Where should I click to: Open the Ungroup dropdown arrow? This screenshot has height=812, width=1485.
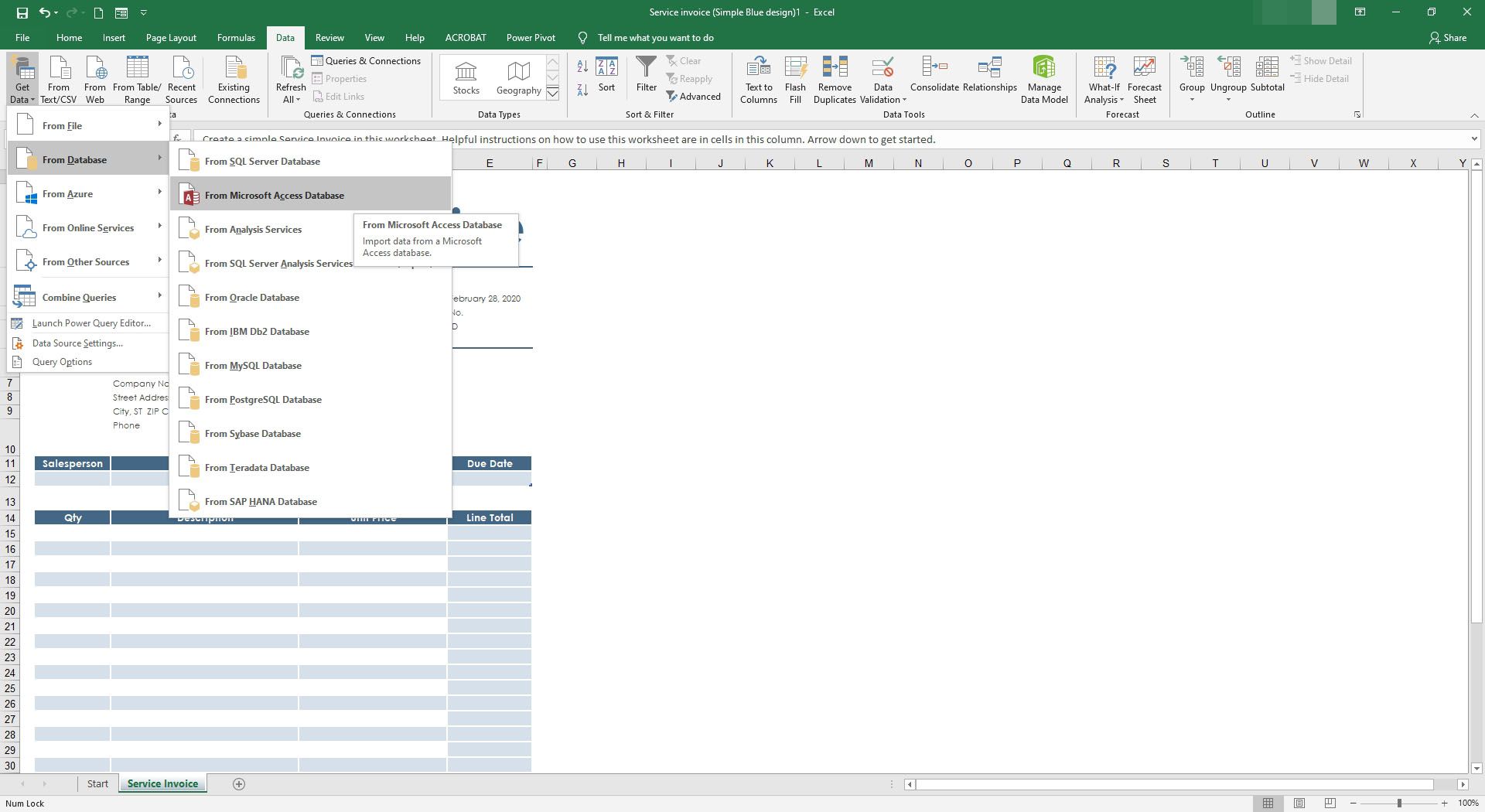tap(1228, 100)
